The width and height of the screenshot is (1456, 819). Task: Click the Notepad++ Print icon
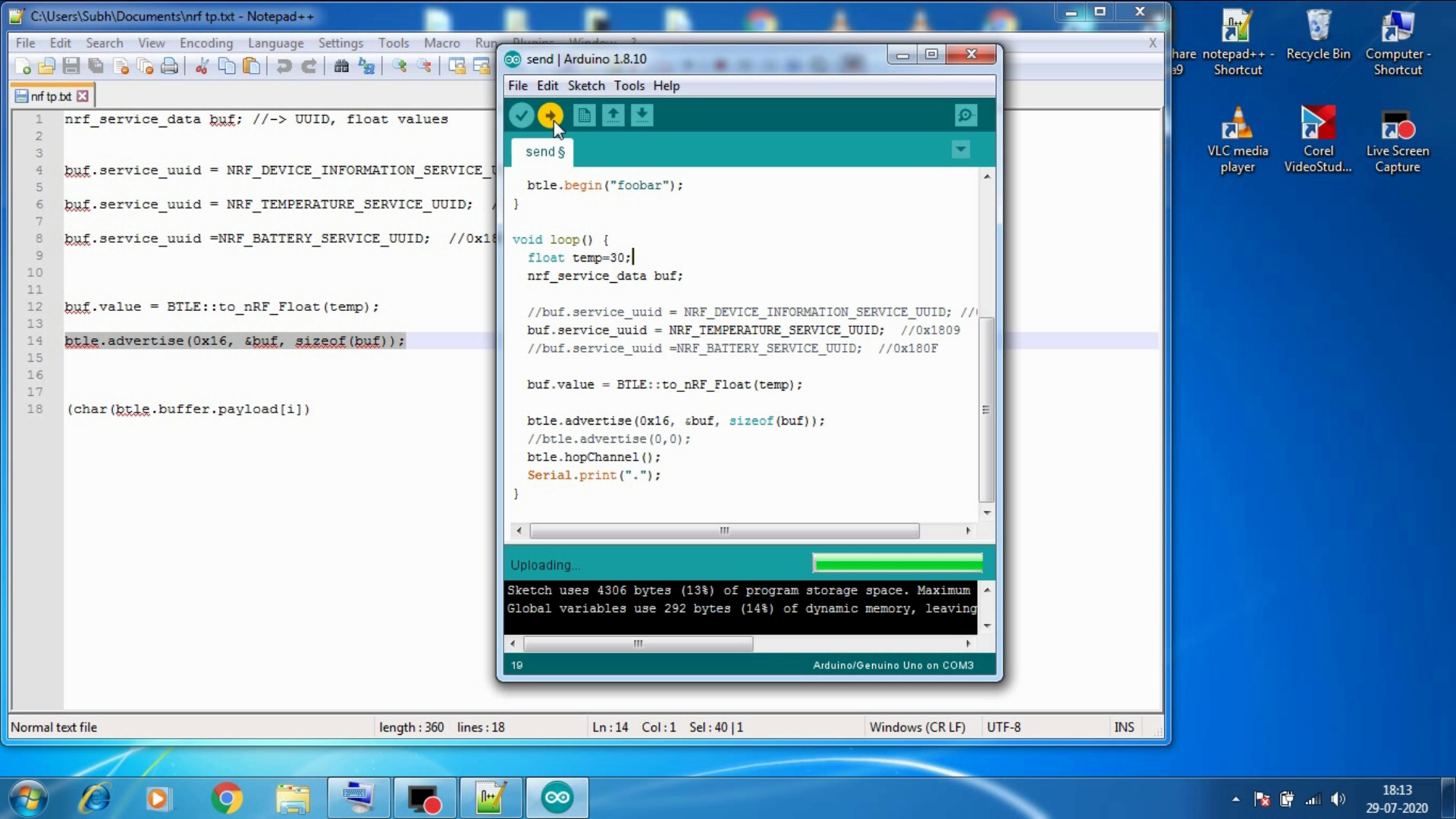[170, 67]
